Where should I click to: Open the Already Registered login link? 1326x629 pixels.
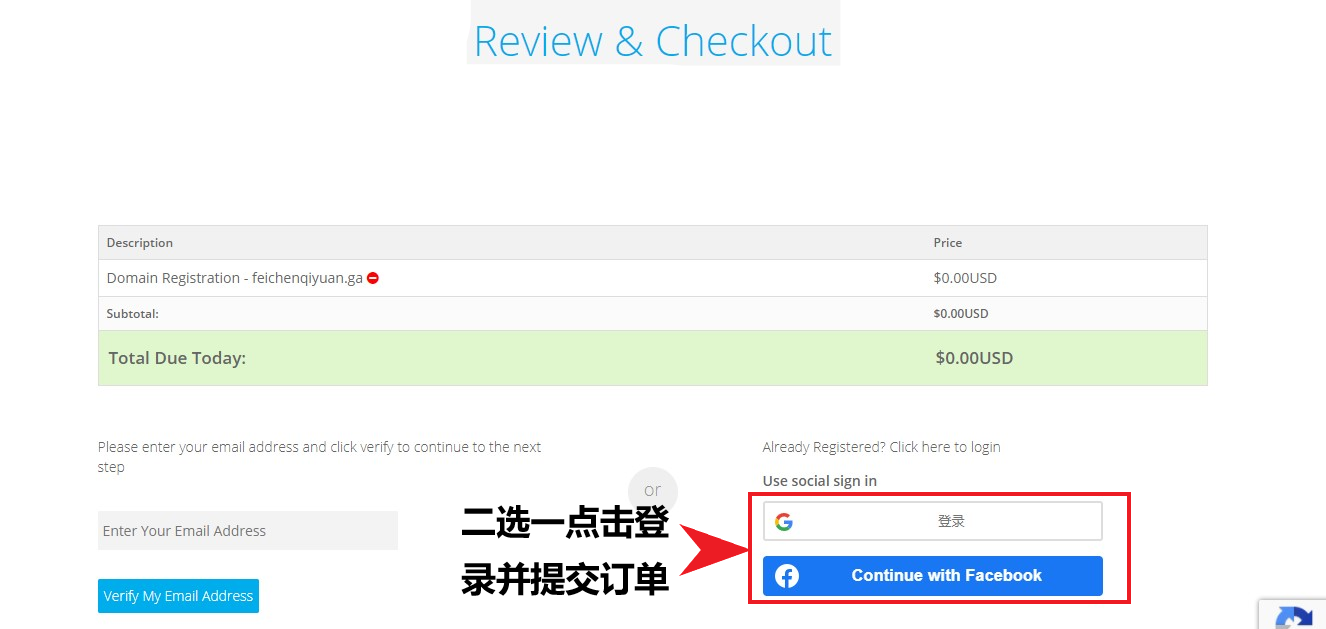coord(881,447)
